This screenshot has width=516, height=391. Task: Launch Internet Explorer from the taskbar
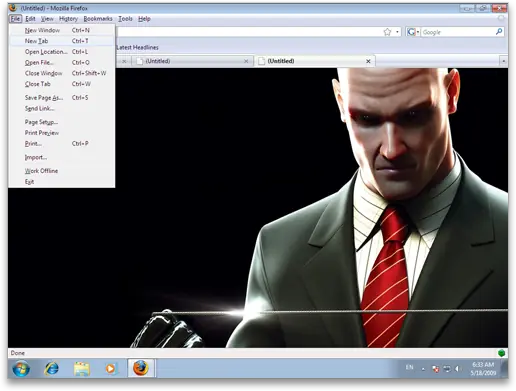click(52, 369)
